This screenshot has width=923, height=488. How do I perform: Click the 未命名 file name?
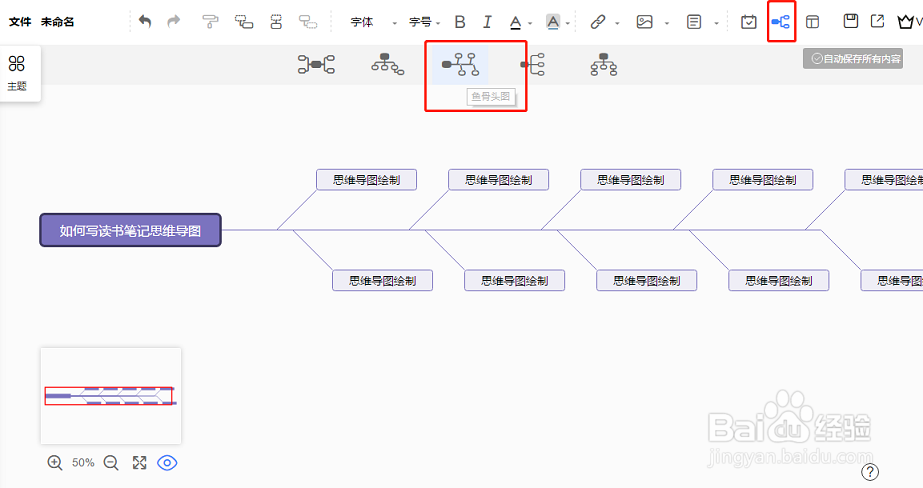57,22
